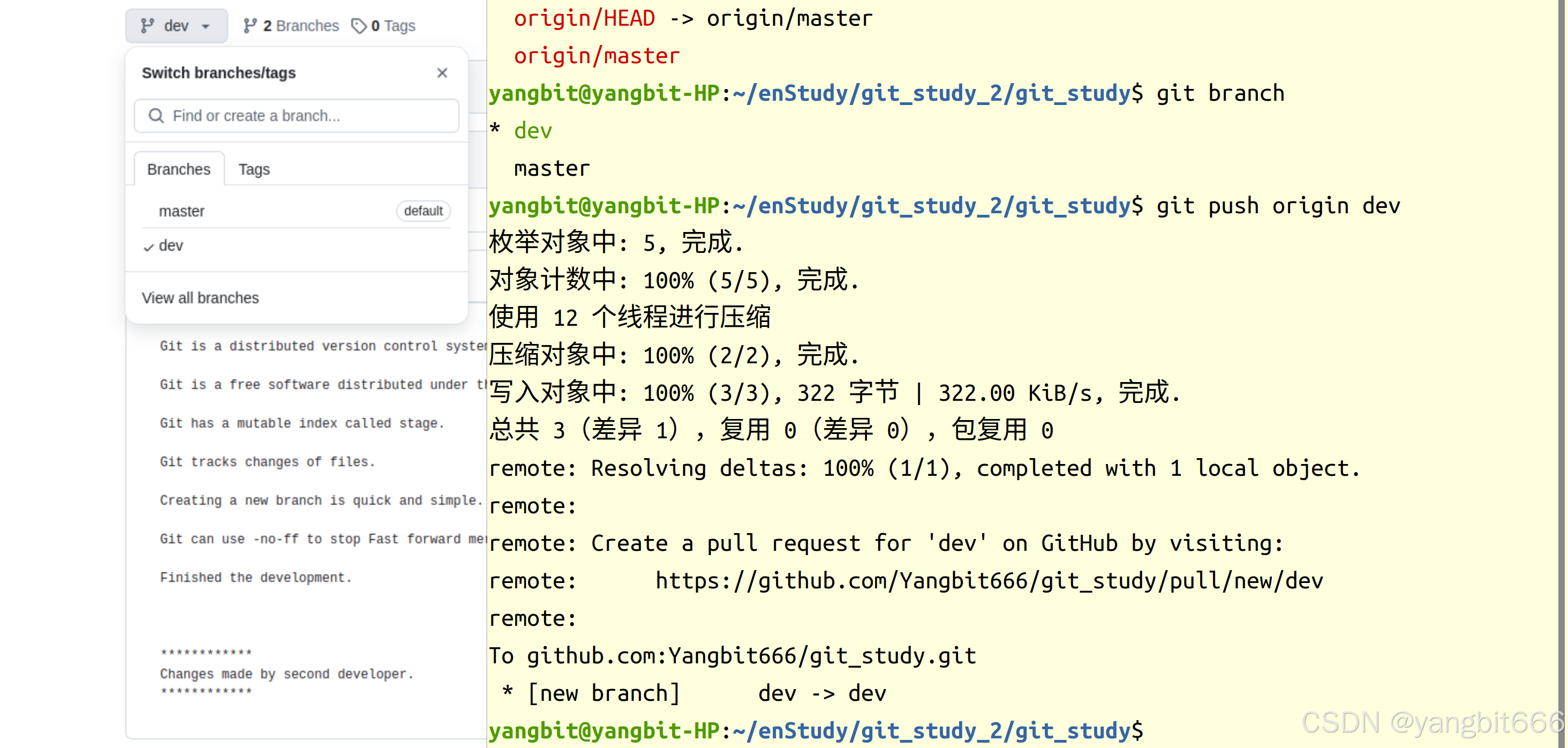Close the Switch branches/tags popup

[x=442, y=73]
